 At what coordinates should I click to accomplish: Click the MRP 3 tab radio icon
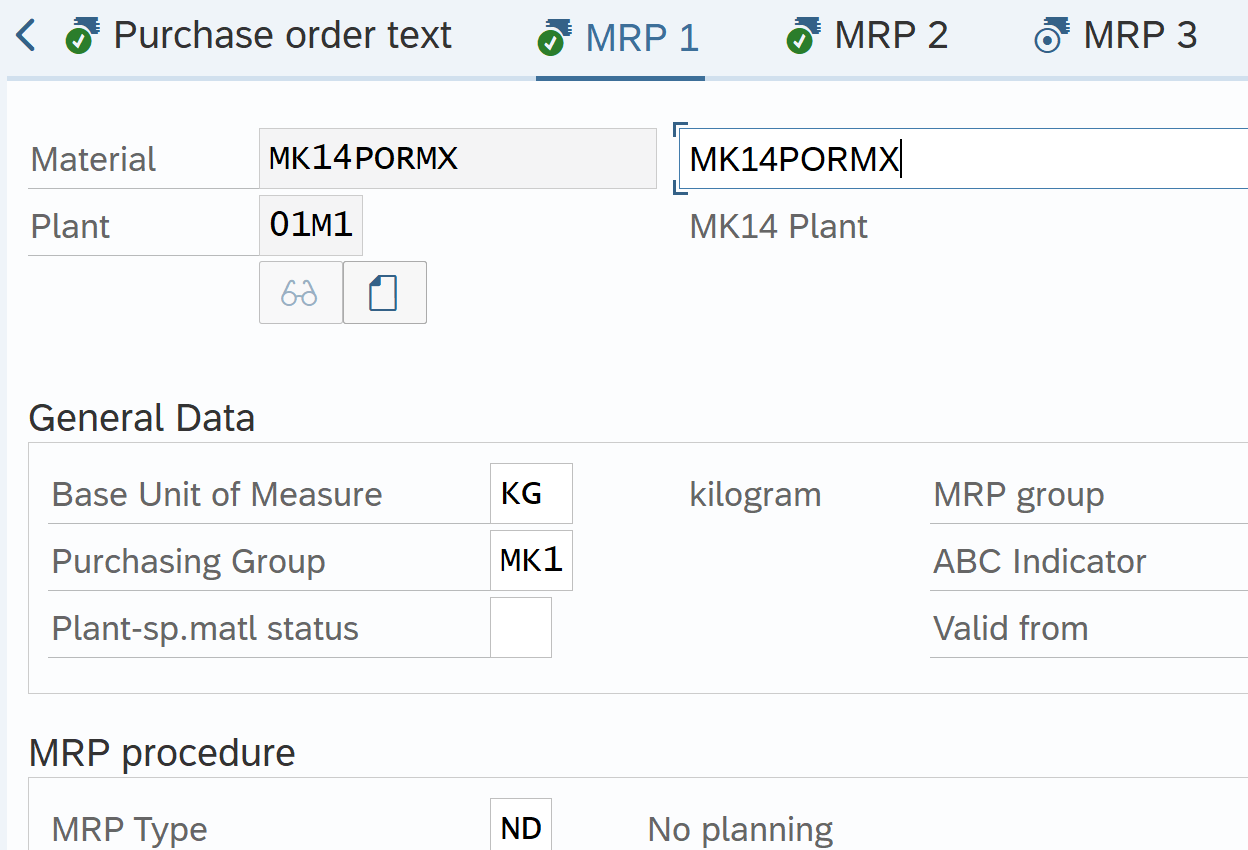click(1051, 37)
